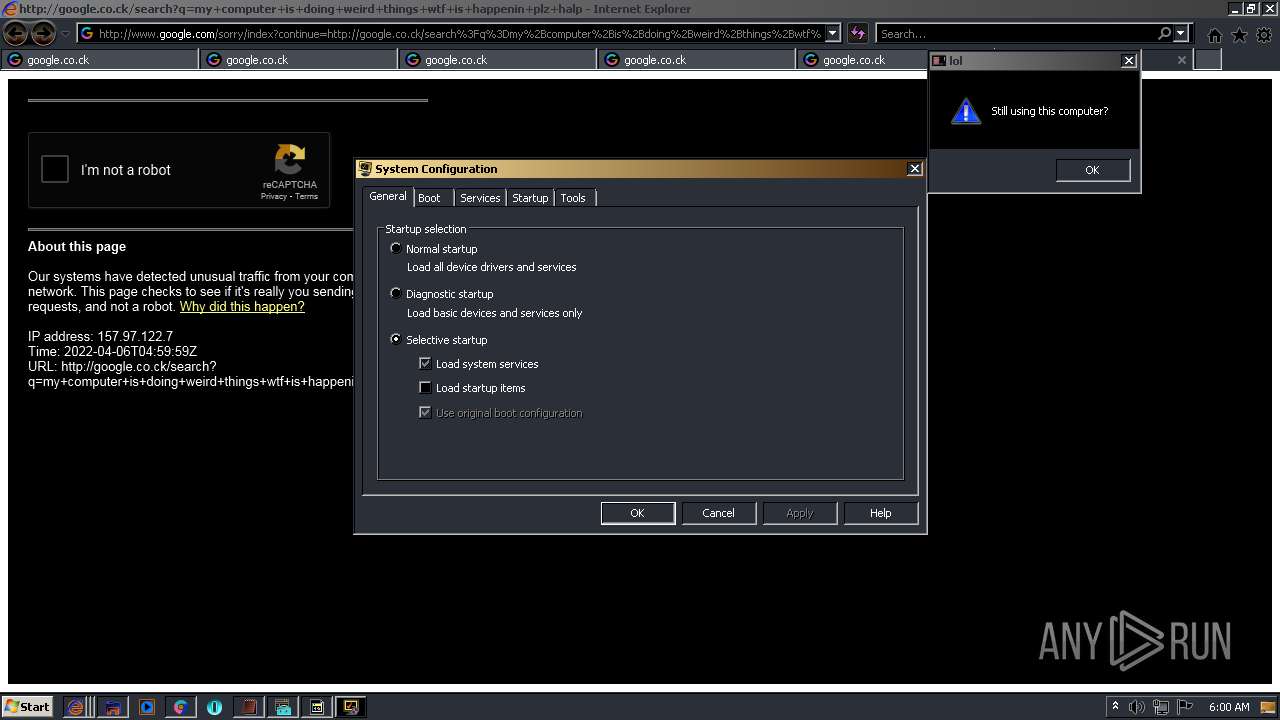This screenshot has height=720, width=1280.
Task: Click the "About this page" heading
Action: (77, 247)
